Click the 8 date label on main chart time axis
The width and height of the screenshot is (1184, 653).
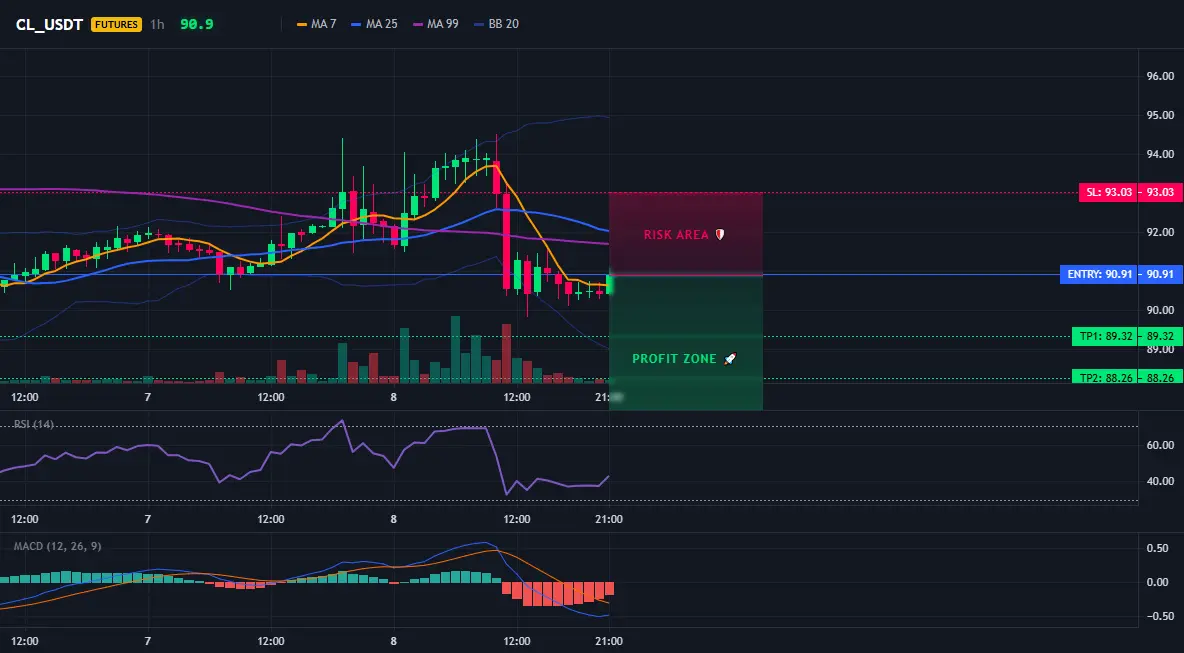(393, 397)
